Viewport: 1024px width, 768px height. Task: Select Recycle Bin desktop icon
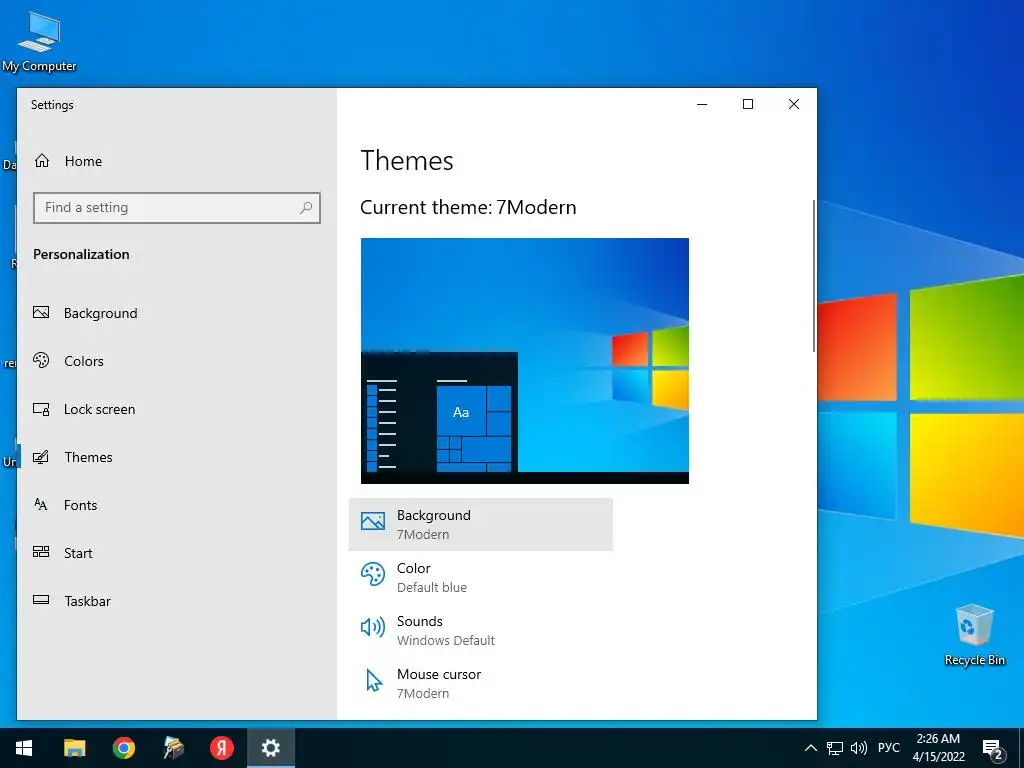coord(974,635)
